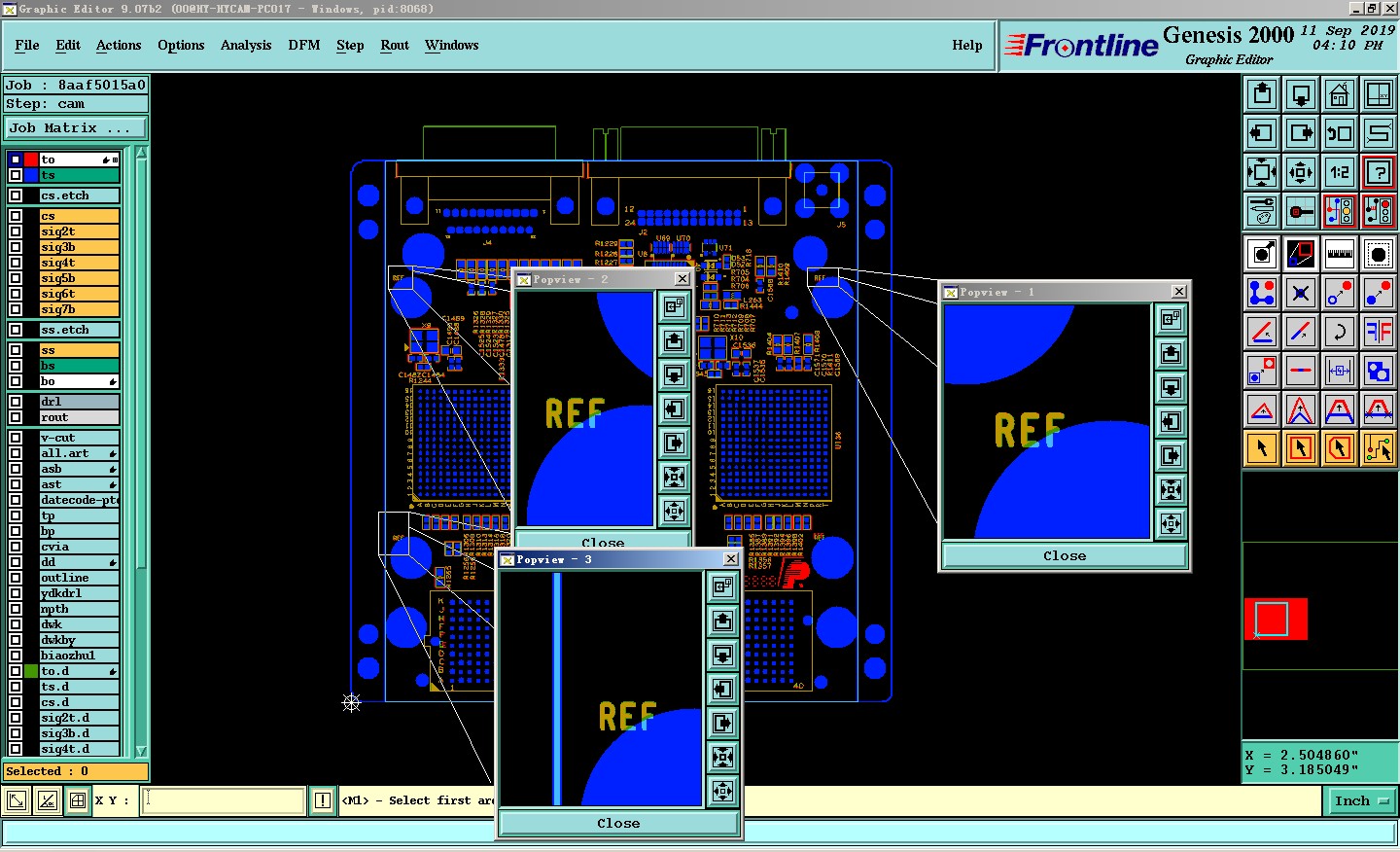Click the 1:2 scale icon

coord(1340,172)
